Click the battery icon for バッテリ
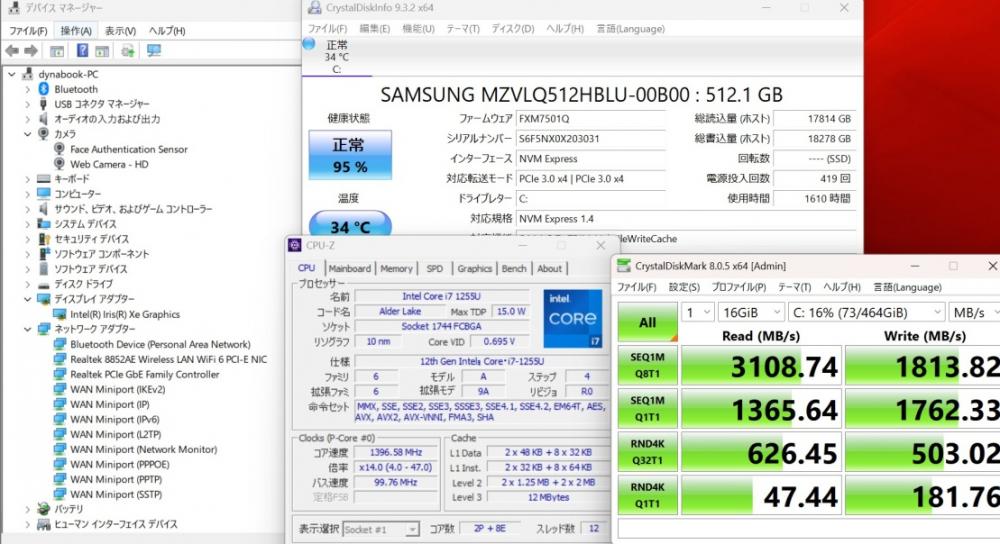Image resolution: width=1000 pixels, height=544 pixels. pyautogui.click(x=43, y=509)
